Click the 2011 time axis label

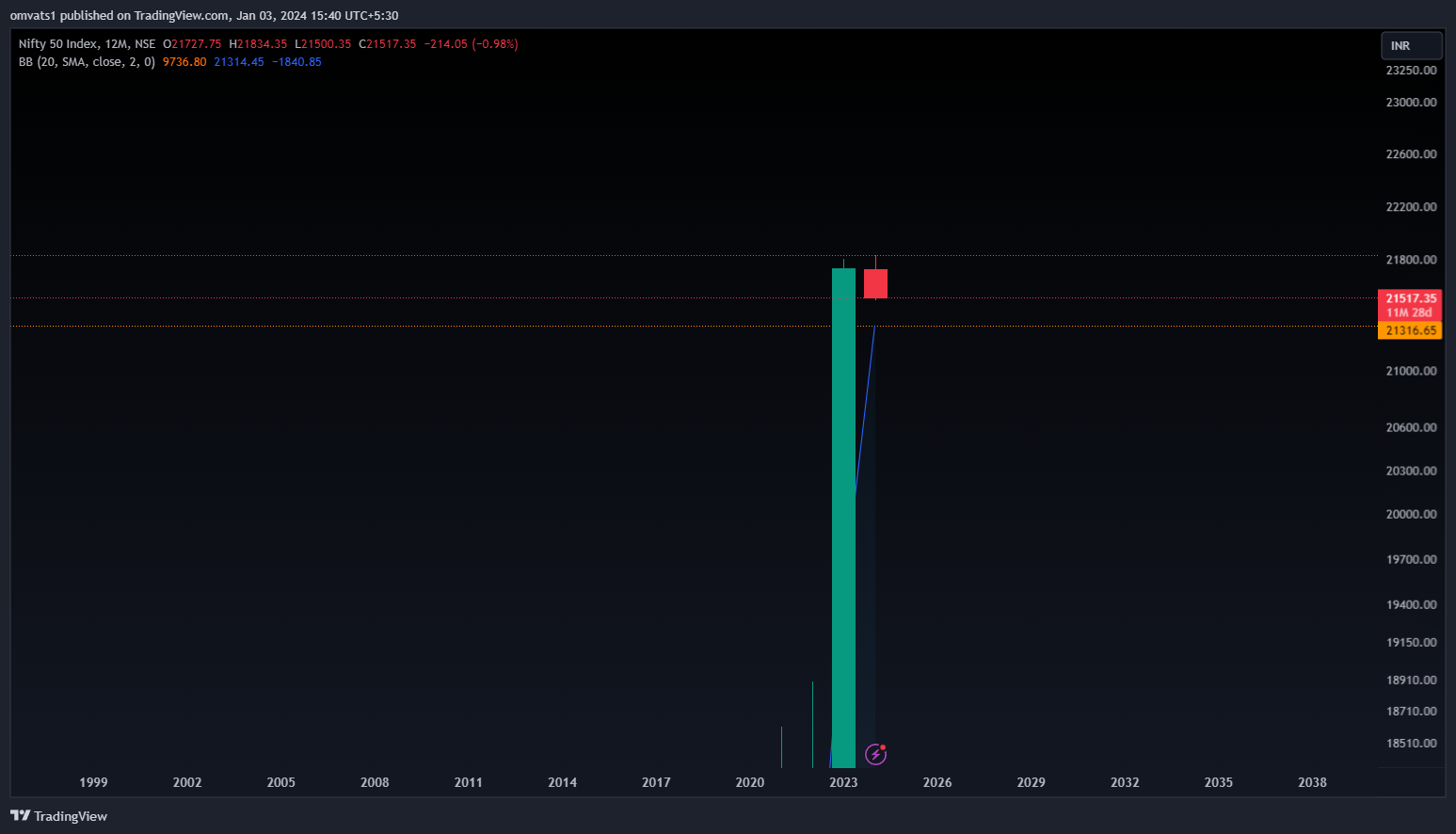point(469,782)
